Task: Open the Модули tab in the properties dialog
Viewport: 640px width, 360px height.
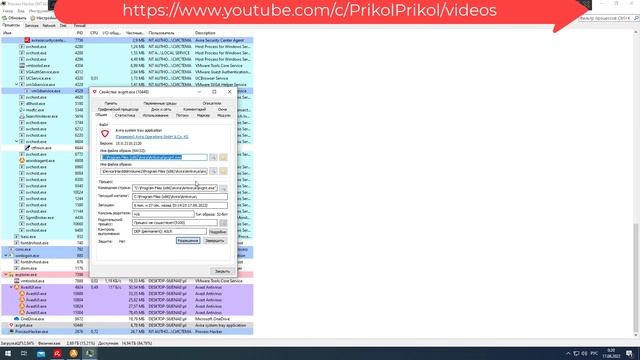Action: (224, 116)
